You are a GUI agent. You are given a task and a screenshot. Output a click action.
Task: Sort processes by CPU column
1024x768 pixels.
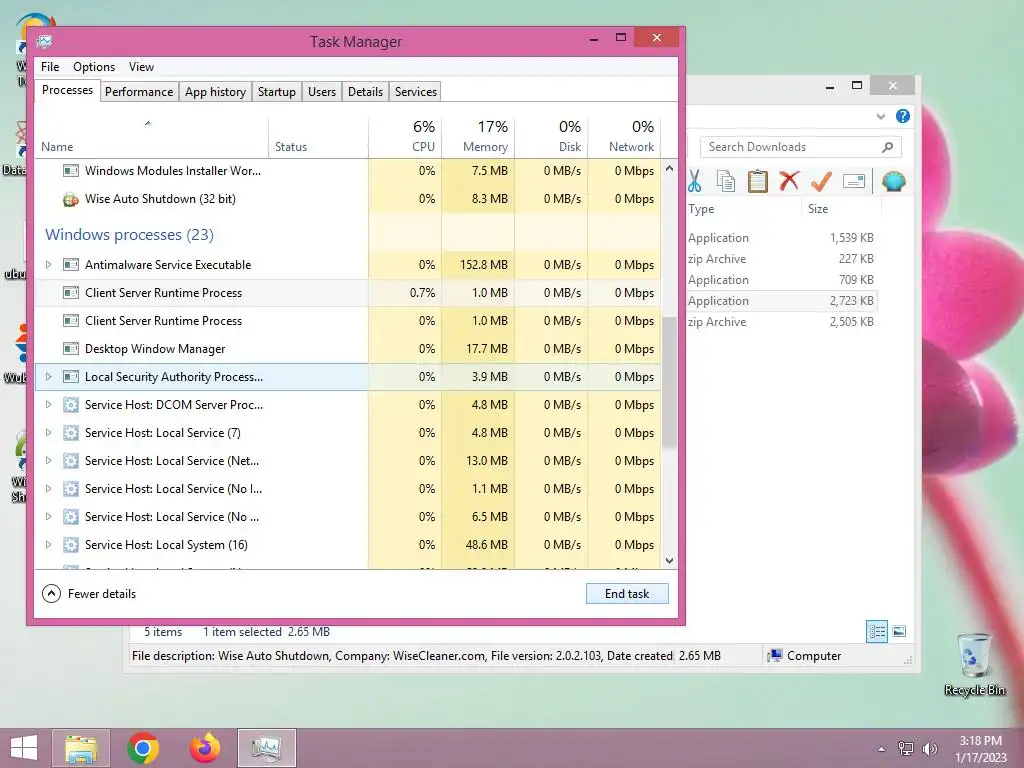click(406, 136)
